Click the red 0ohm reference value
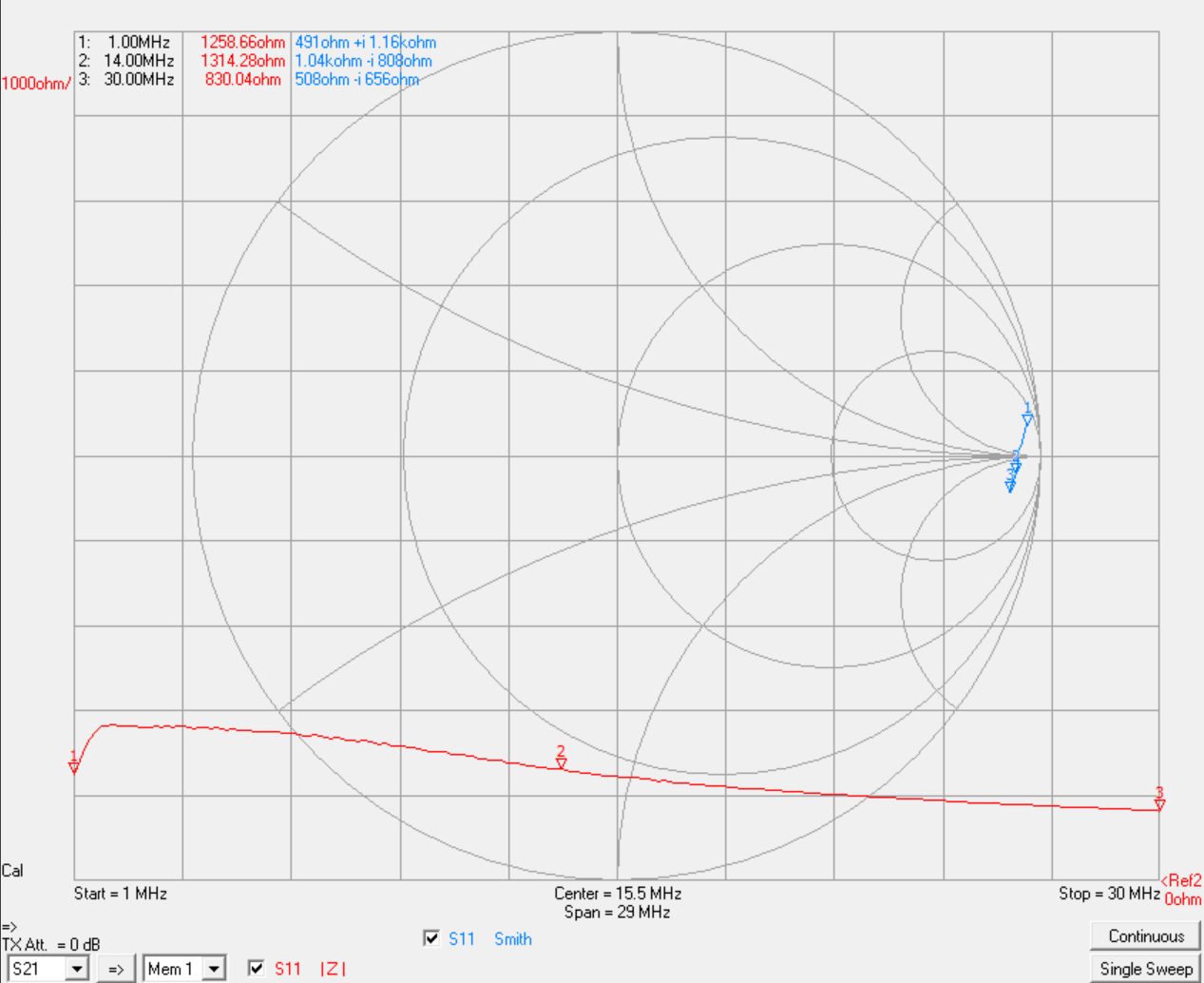This screenshot has width=1204, height=983. click(x=1183, y=899)
